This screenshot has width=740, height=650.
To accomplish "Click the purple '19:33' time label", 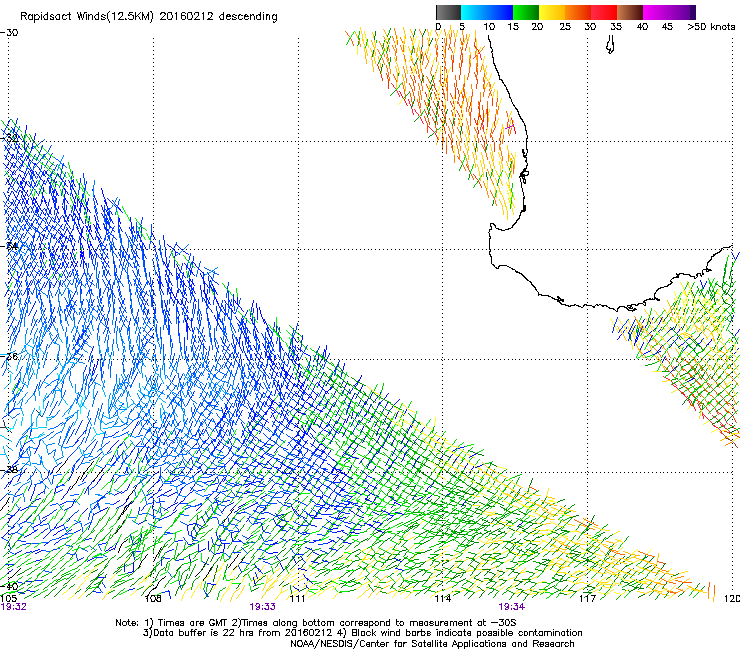I will point(262,607).
